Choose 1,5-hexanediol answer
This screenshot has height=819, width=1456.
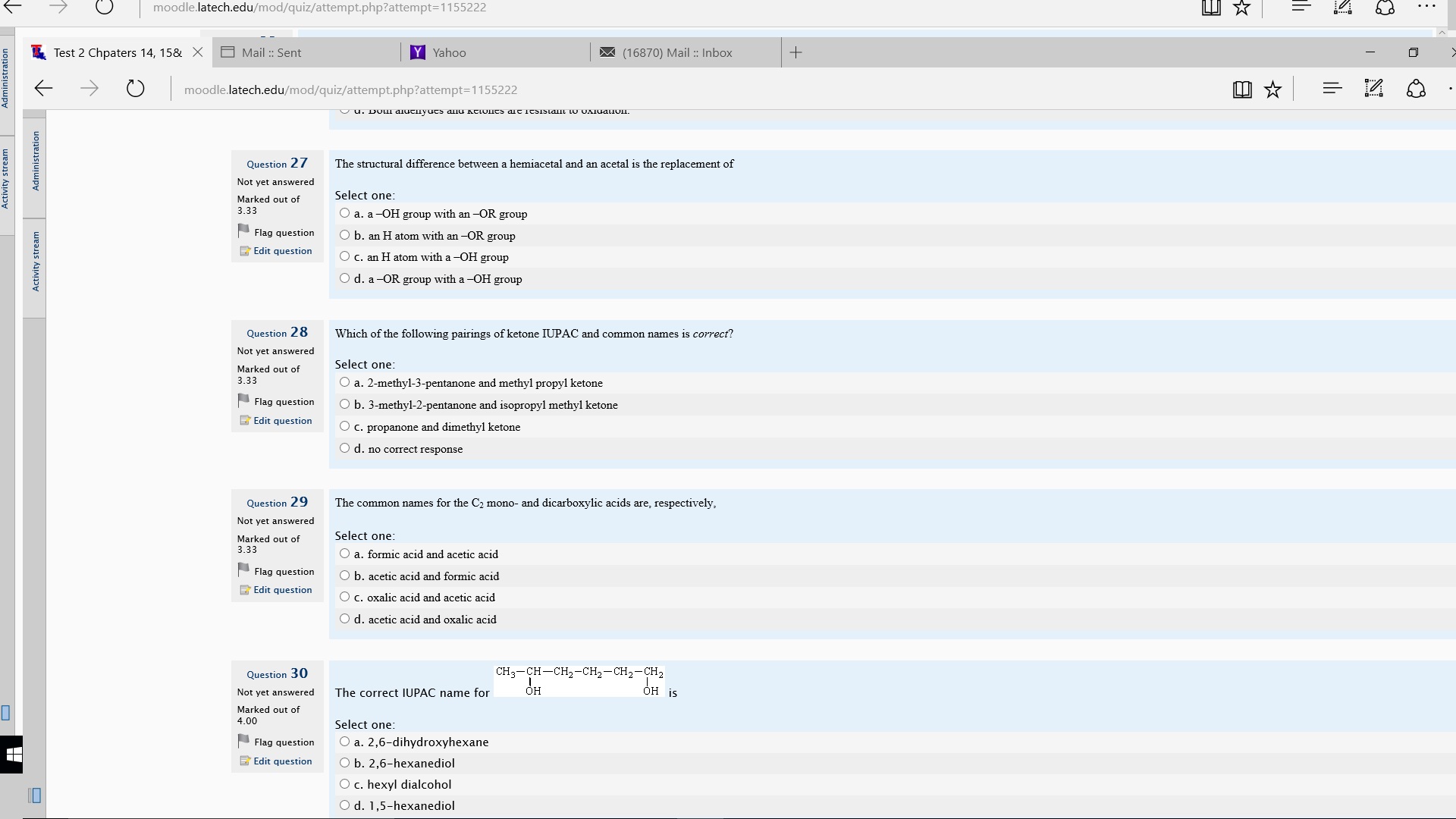point(344,805)
